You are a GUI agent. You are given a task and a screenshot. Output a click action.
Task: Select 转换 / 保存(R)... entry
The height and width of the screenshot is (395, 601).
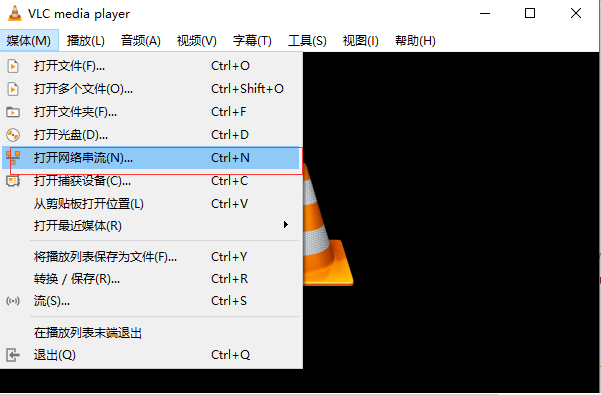point(151,279)
